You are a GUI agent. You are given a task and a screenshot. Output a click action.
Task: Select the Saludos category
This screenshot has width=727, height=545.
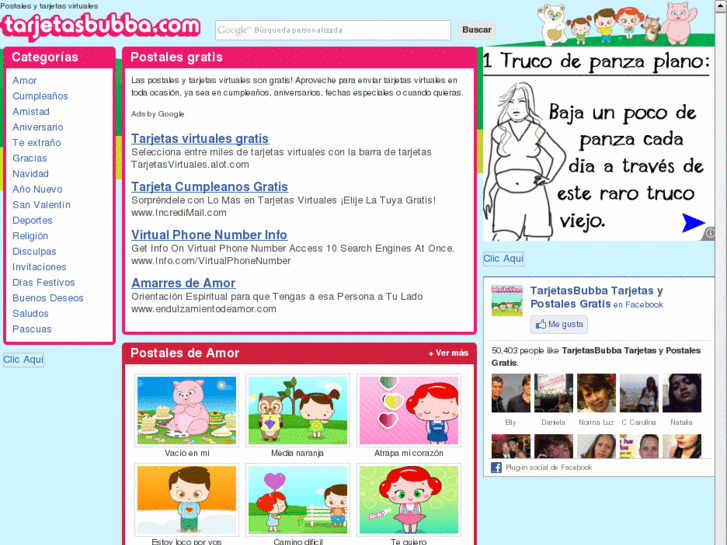pyautogui.click(x=30, y=314)
